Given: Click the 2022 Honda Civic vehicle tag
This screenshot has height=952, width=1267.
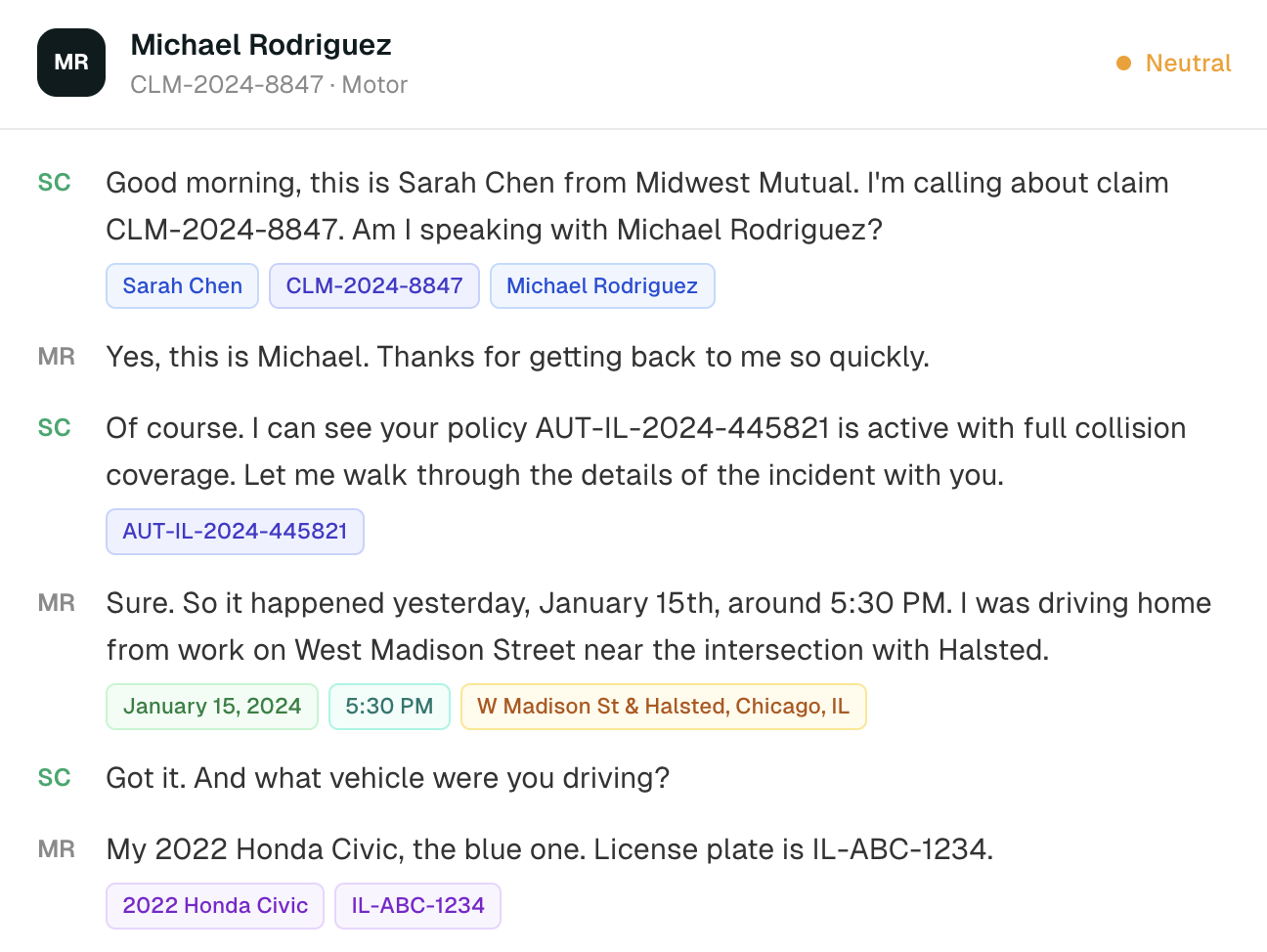Looking at the screenshot, I should point(215,906).
